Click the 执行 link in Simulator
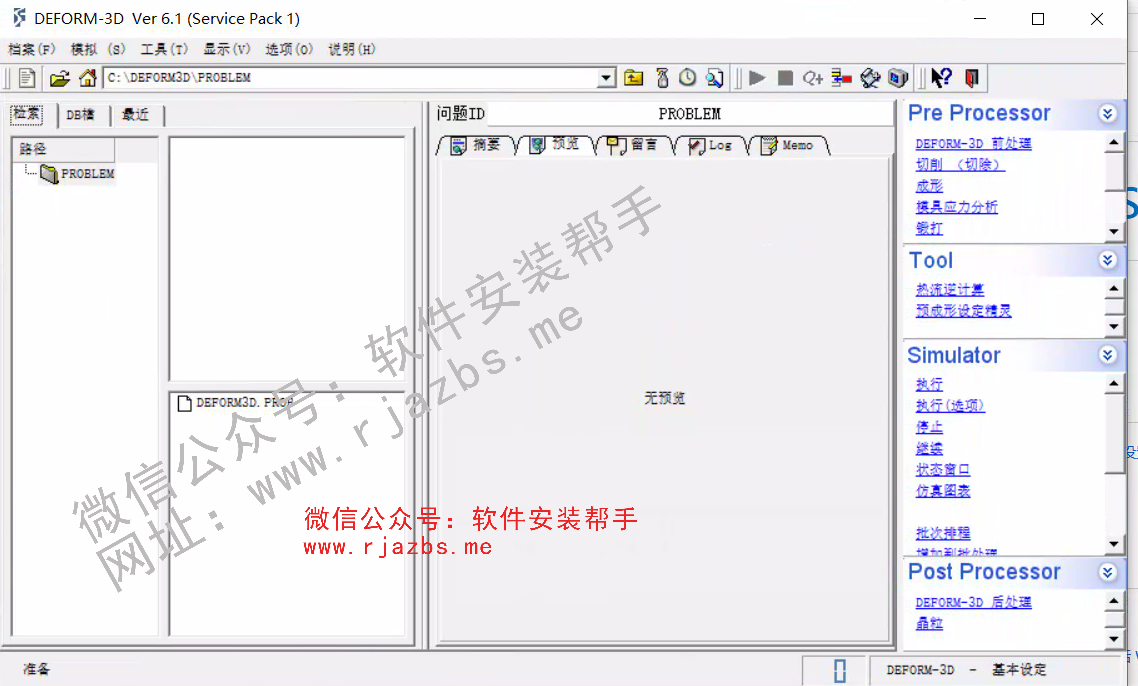The height and width of the screenshot is (686, 1138). pyautogui.click(x=930, y=384)
